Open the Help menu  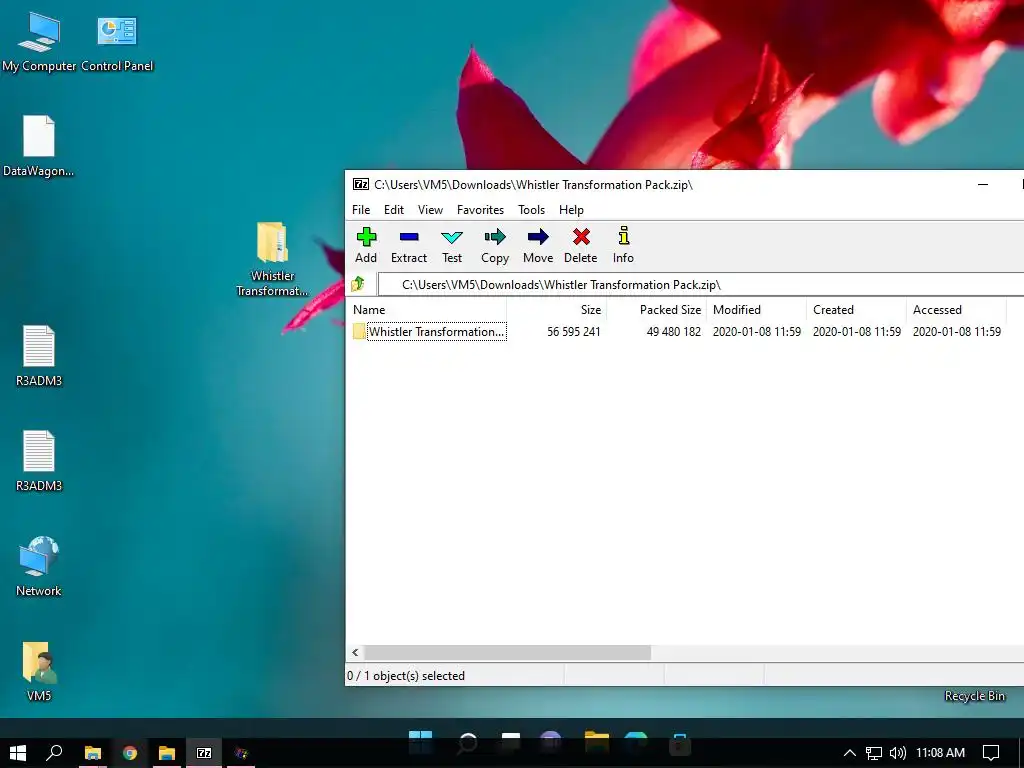[571, 210]
